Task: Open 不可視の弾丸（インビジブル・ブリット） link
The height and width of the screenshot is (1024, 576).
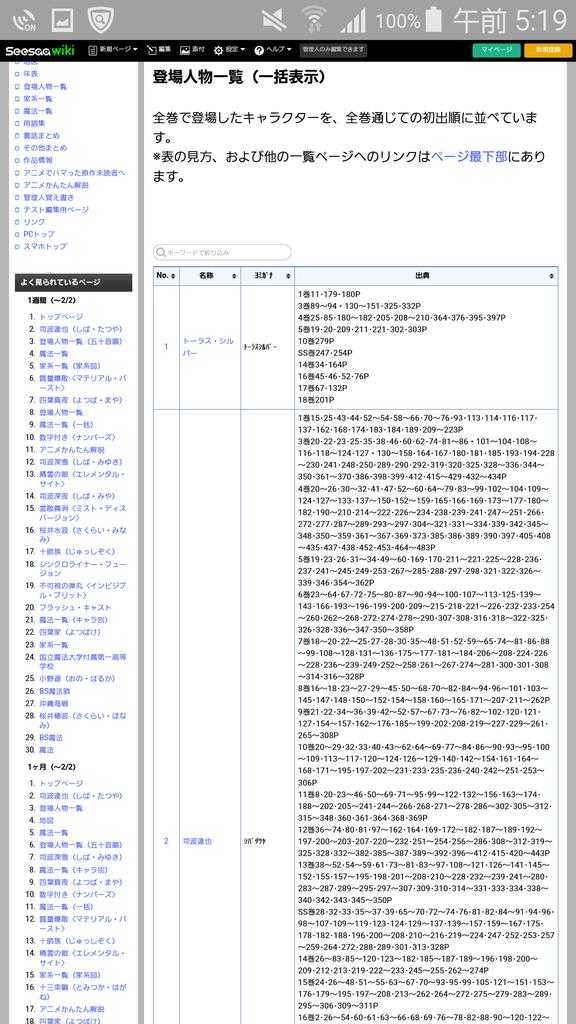Action: pos(82,590)
